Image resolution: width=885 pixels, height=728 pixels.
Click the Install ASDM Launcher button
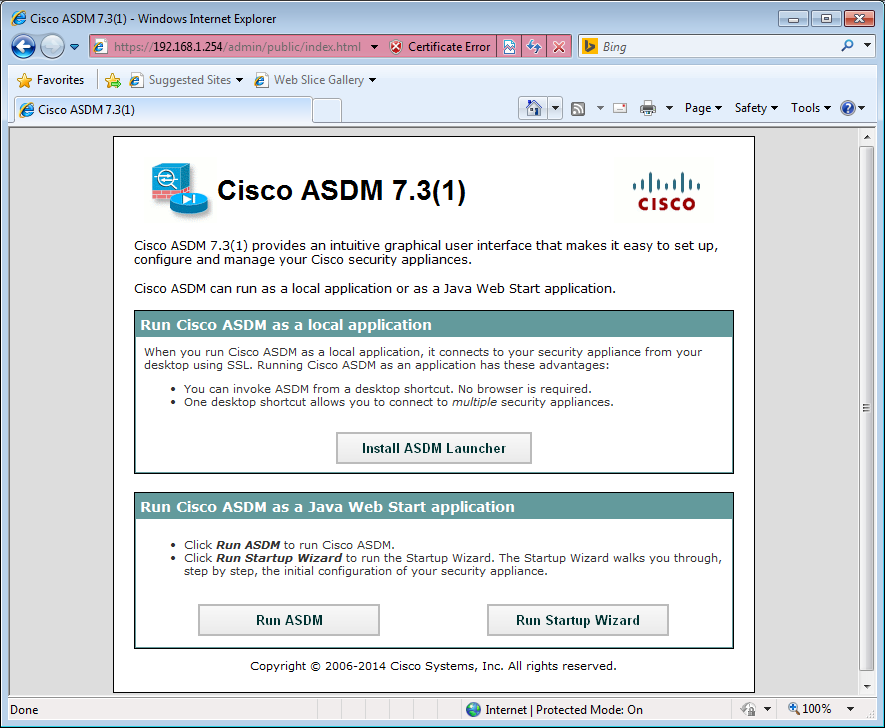click(x=433, y=448)
